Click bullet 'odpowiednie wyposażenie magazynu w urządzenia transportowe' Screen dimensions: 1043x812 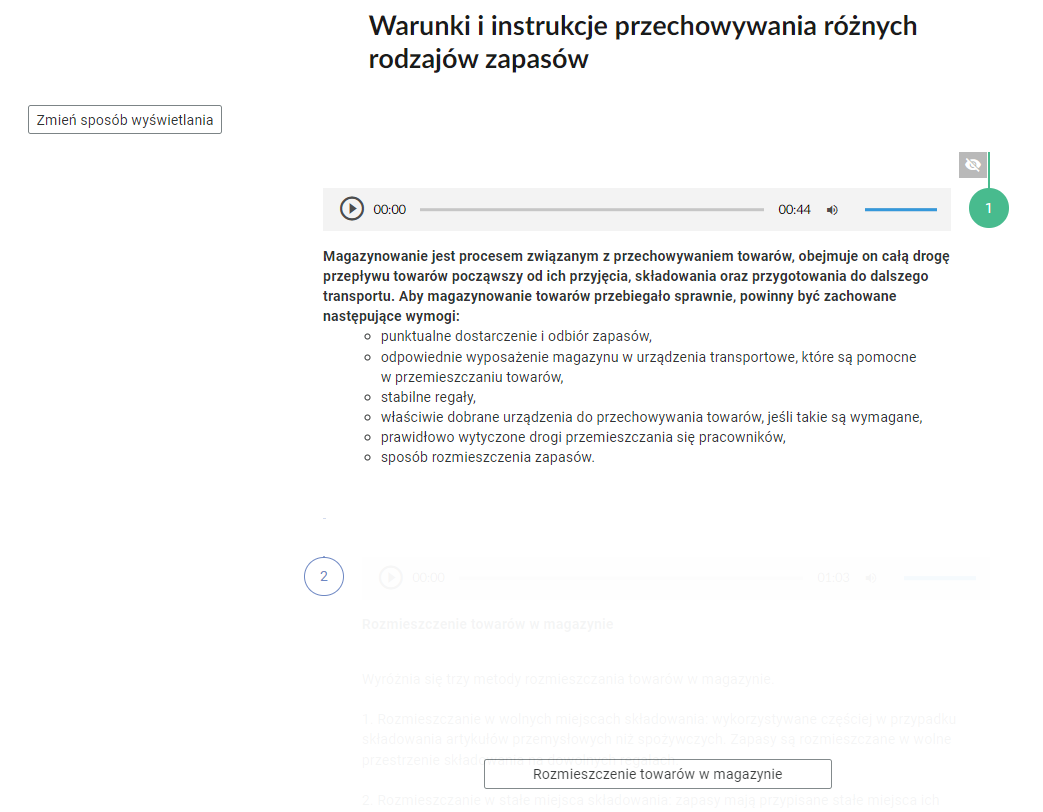(x=649, y=367)
